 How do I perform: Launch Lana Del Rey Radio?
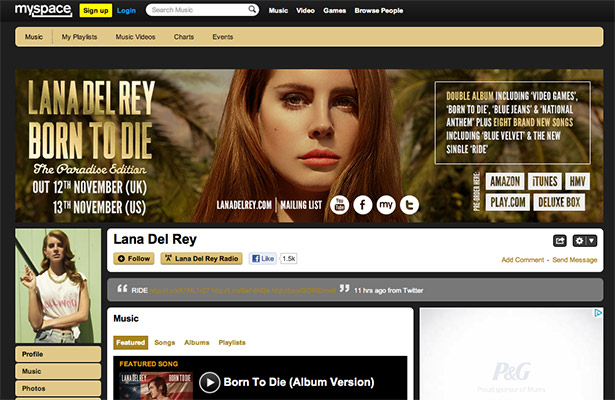[x=202, y=258]
